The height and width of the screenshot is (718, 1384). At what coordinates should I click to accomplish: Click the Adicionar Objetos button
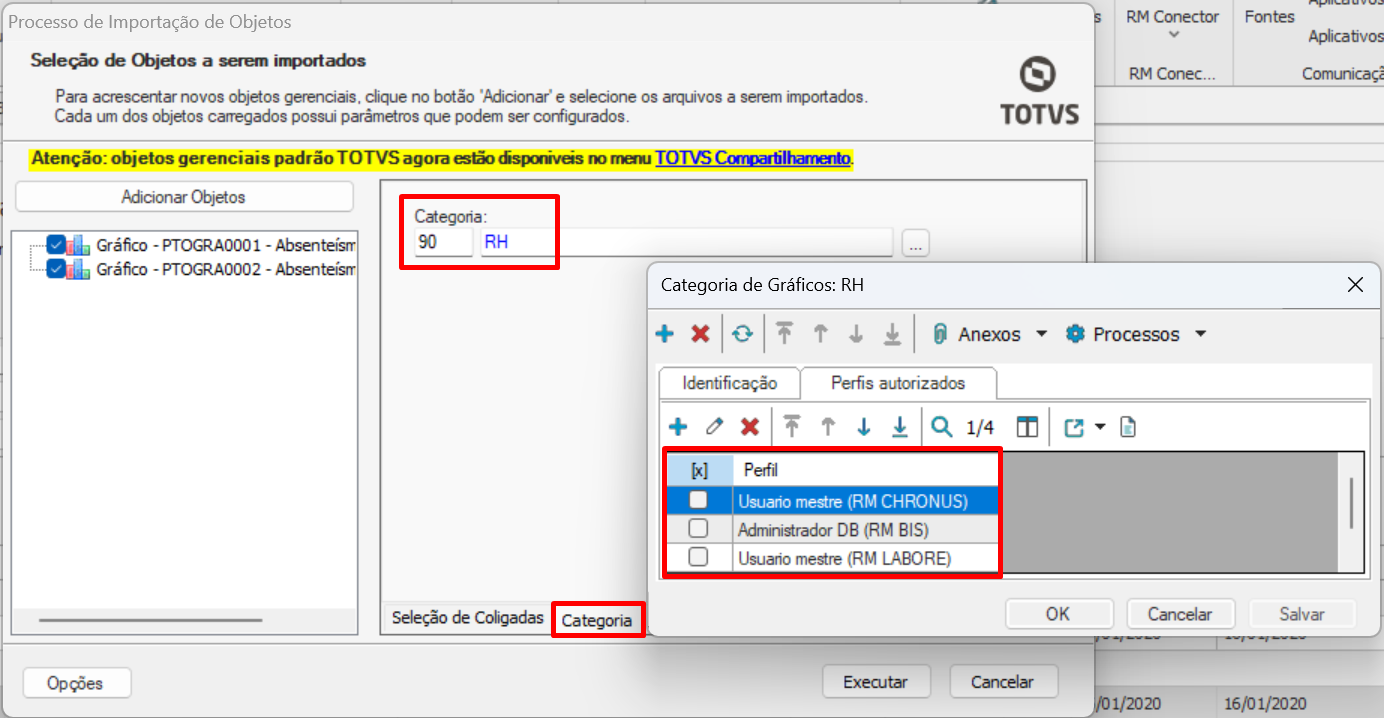(x=184, y=197)
